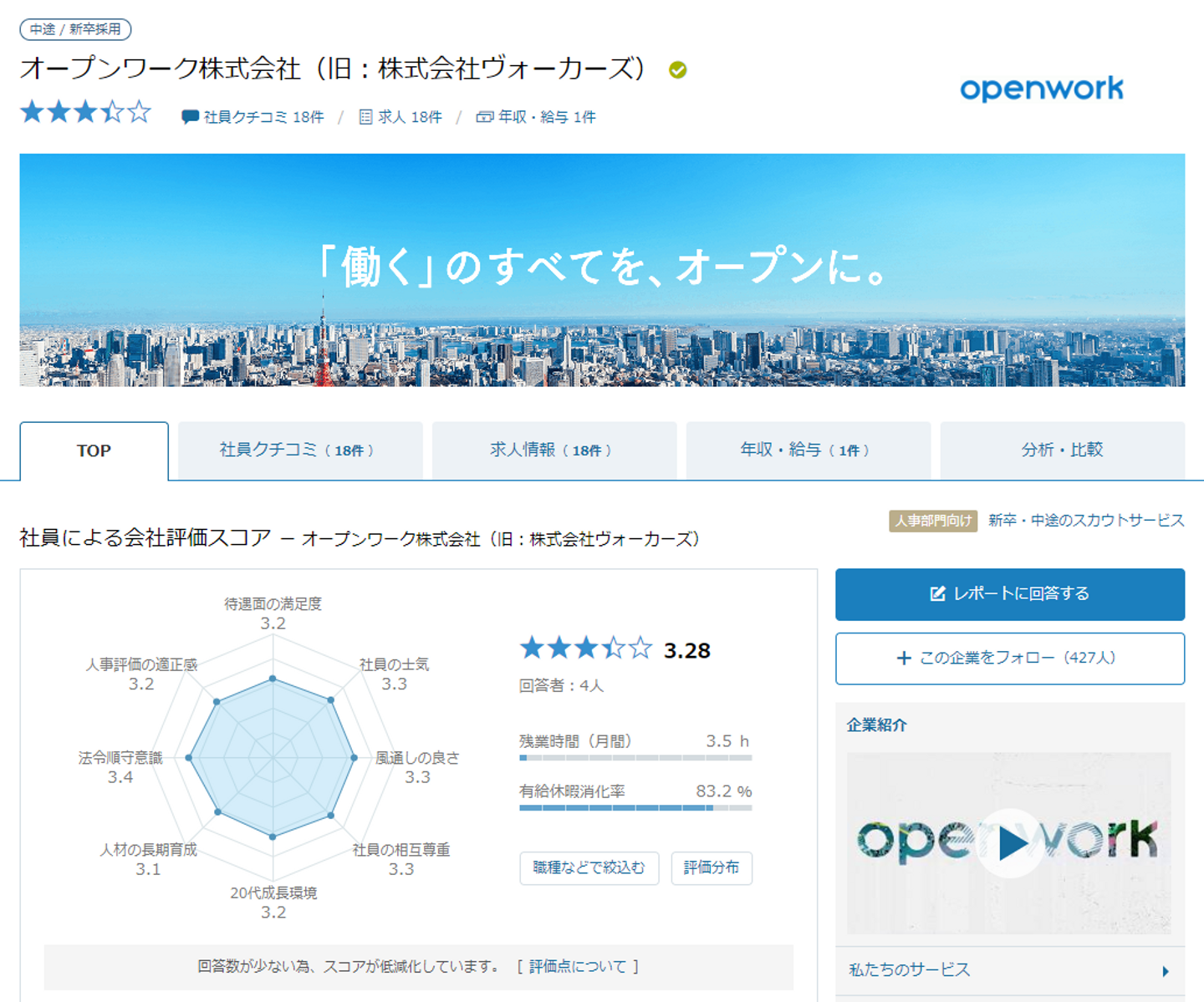Open the 年収・給与 tab
Image resolution: width=1204 pixels, height=1002 pixels.
809,451
